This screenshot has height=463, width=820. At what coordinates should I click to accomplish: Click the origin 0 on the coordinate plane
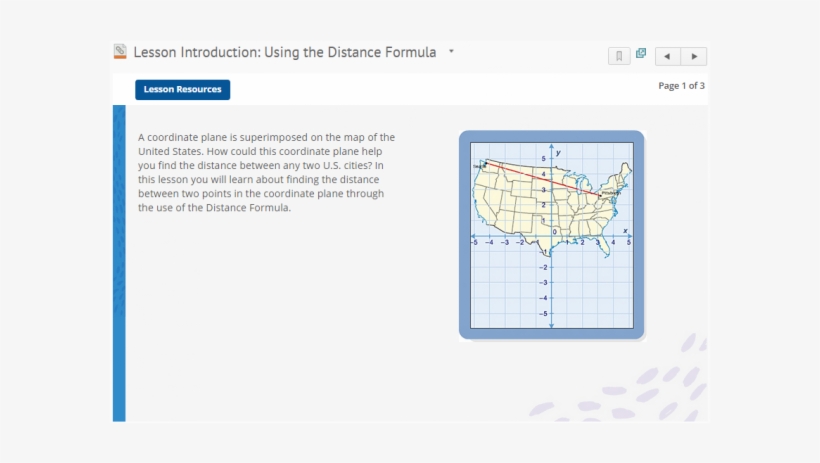tap(555, 232)
